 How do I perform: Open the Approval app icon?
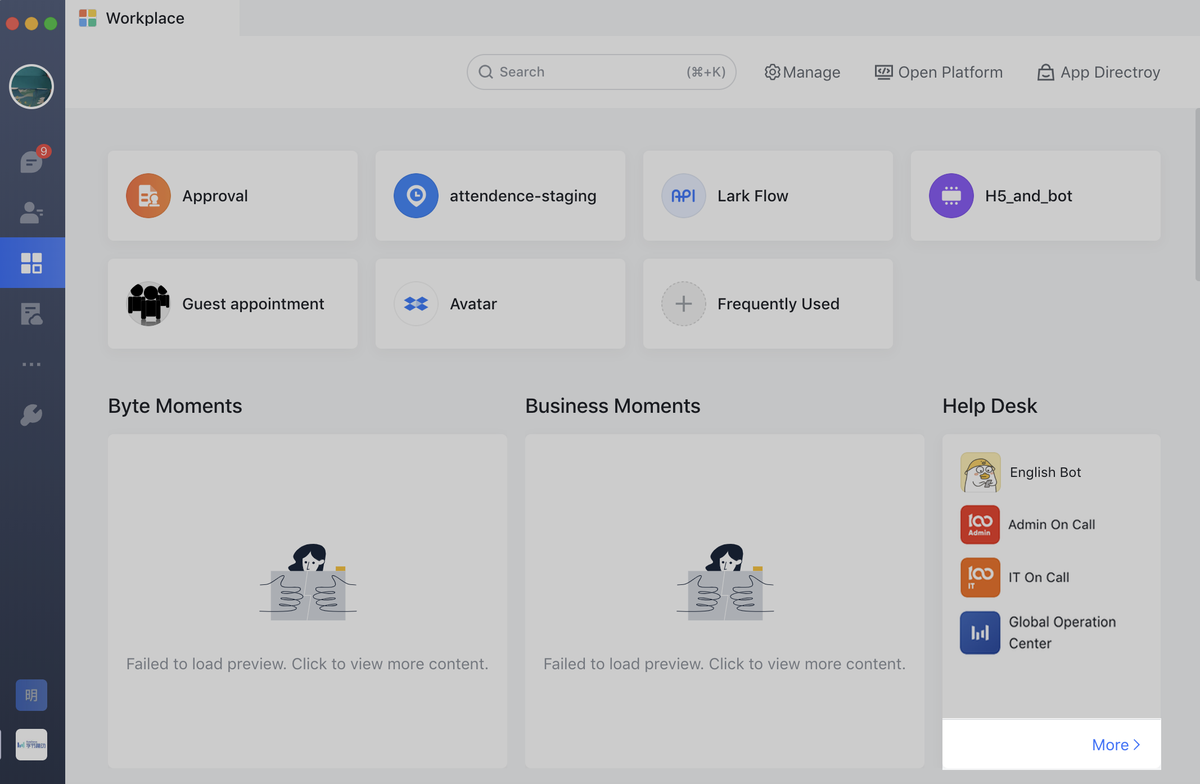[148, 196]
